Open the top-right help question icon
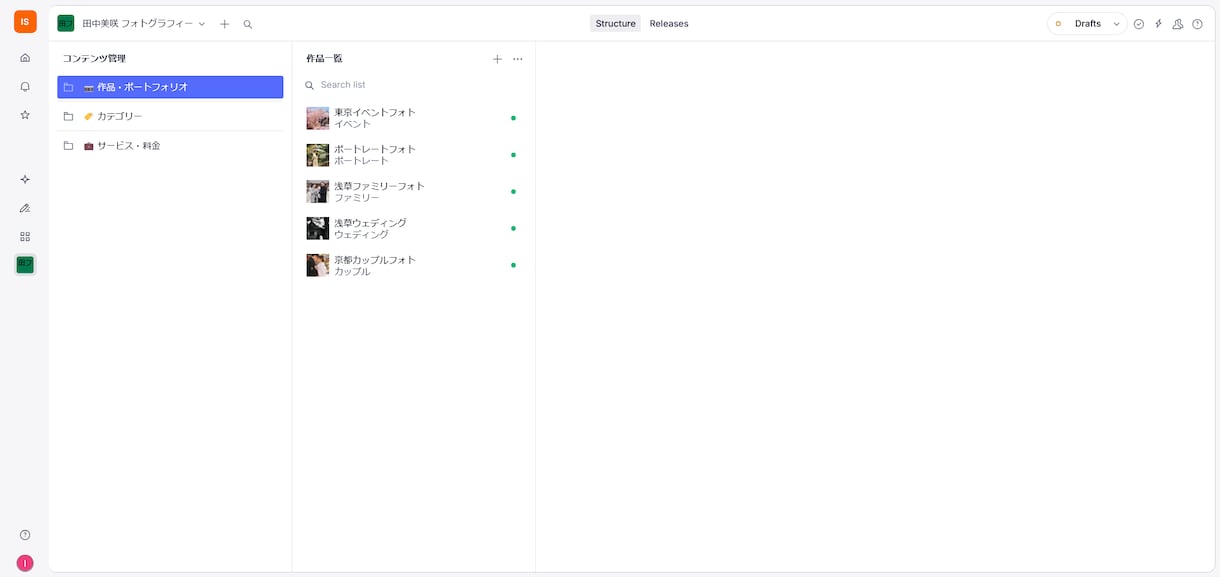This screenshot has height=577, width=1220. coord(1197,24)
